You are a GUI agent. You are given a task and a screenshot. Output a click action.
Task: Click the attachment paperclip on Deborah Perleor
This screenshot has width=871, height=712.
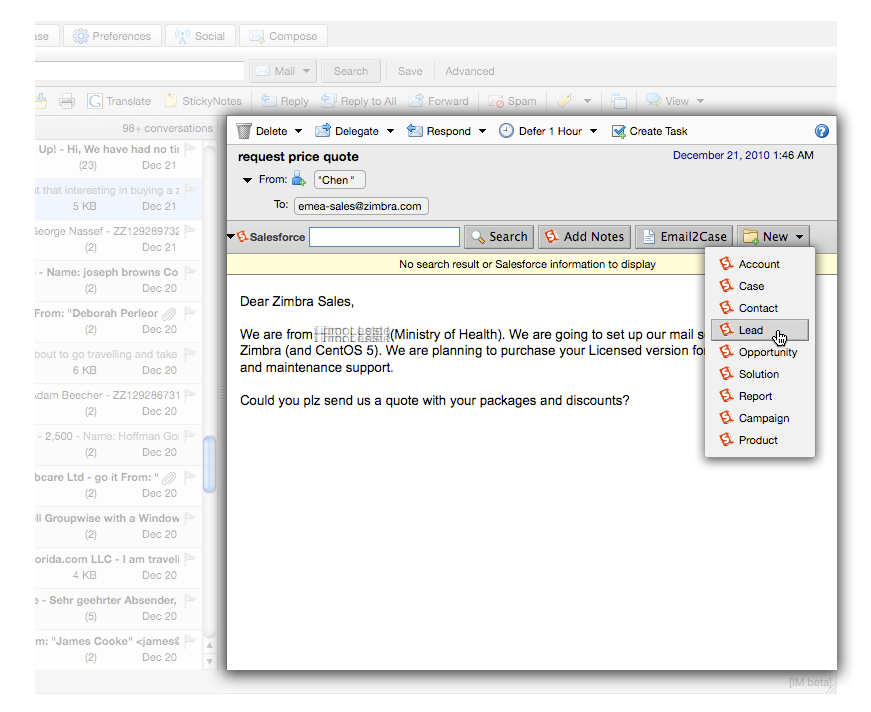click(169, 314)
